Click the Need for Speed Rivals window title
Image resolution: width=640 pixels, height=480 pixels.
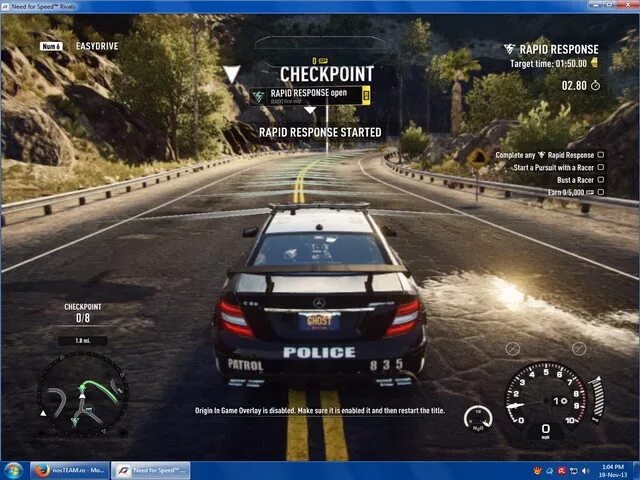[42, 7]
